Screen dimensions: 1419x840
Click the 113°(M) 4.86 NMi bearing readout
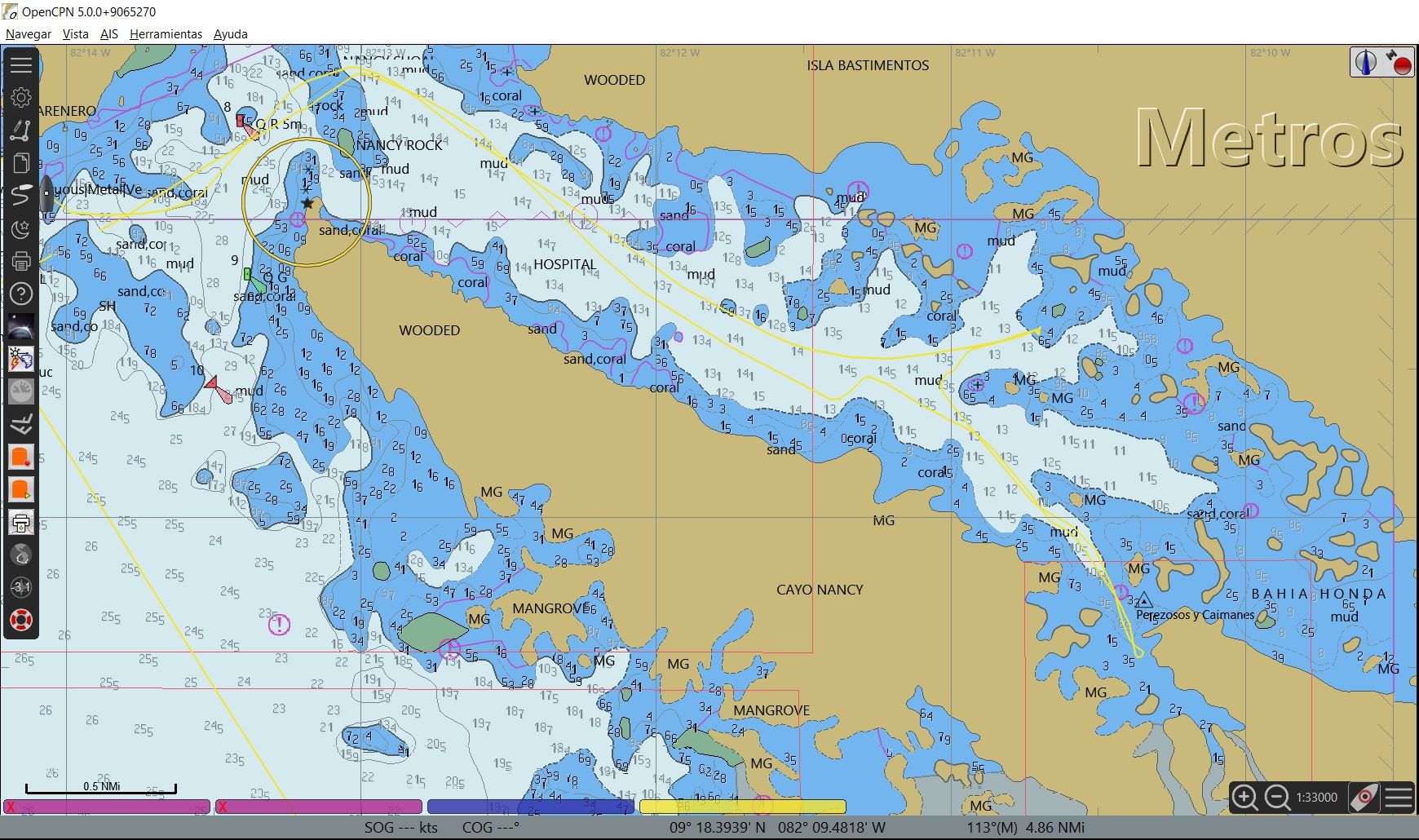(1026, 827)
